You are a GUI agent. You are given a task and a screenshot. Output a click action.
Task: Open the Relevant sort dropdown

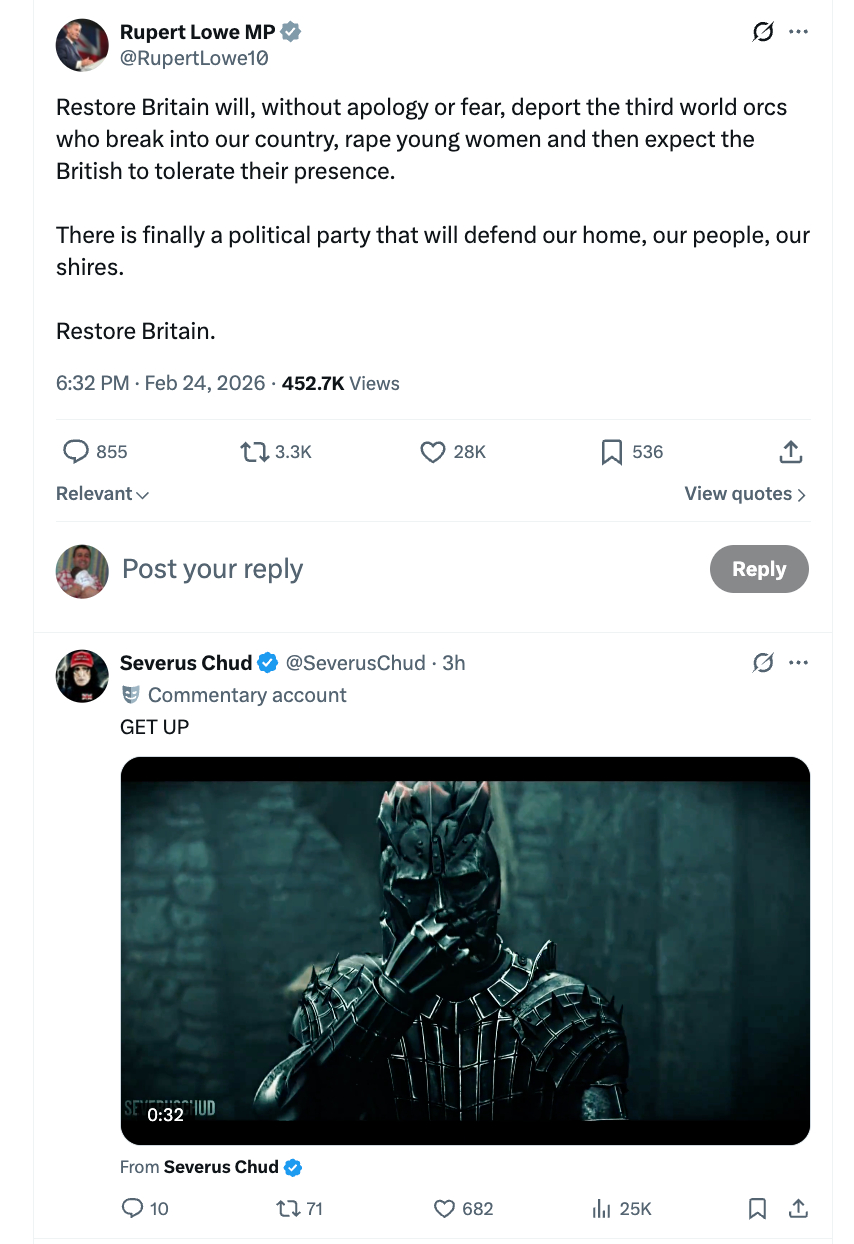pos(102,494)
